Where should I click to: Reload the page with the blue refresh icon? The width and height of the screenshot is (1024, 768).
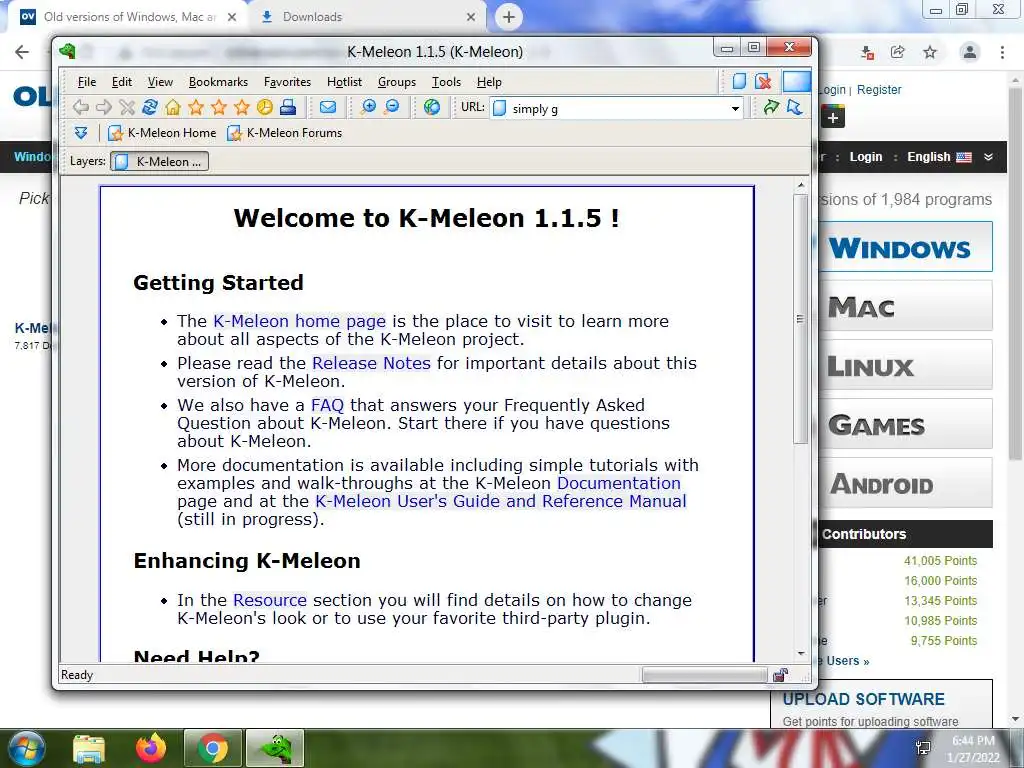pyautogui.click(x=150, y=107)
